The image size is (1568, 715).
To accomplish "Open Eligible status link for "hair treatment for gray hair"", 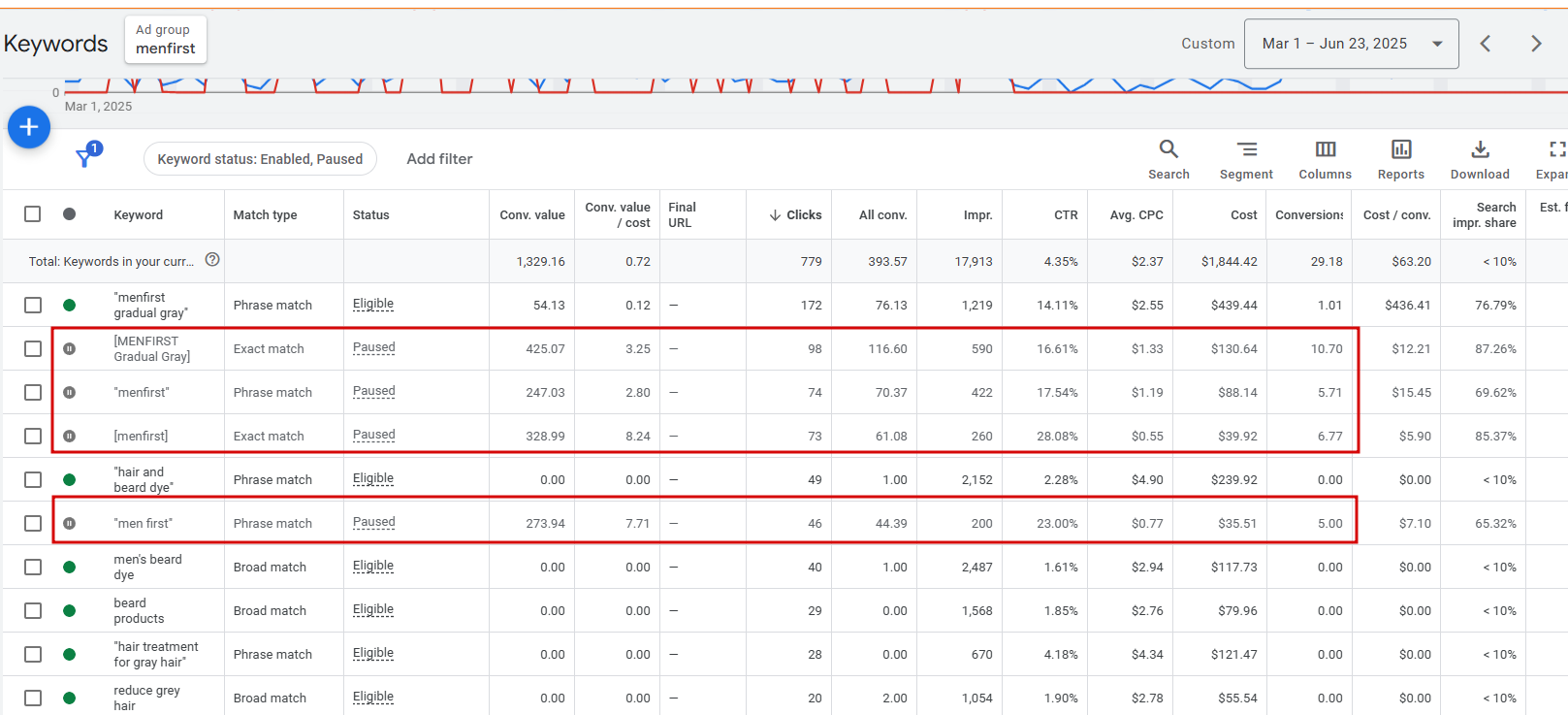I will 373,653.
